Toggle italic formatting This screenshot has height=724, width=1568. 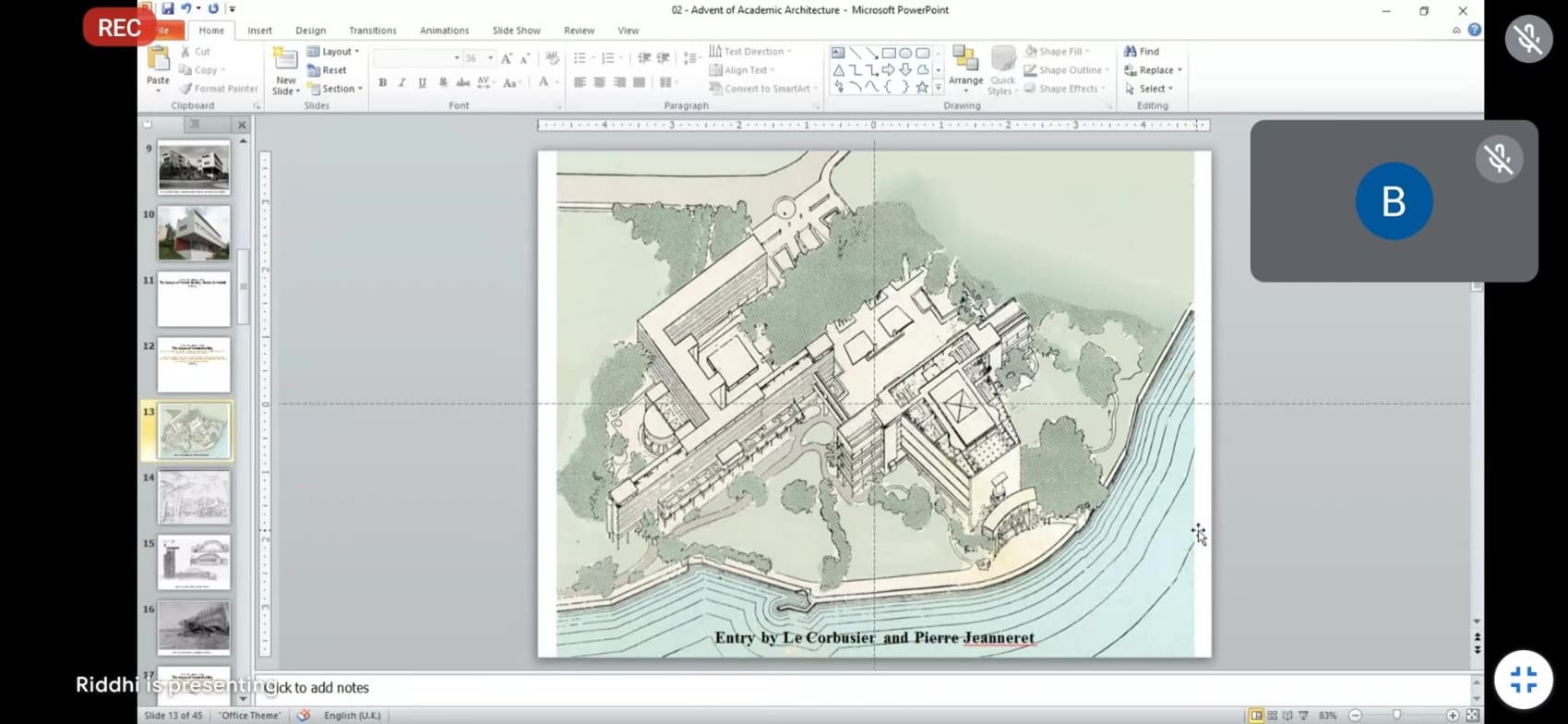pyautogui.click(x=402, y=83)
